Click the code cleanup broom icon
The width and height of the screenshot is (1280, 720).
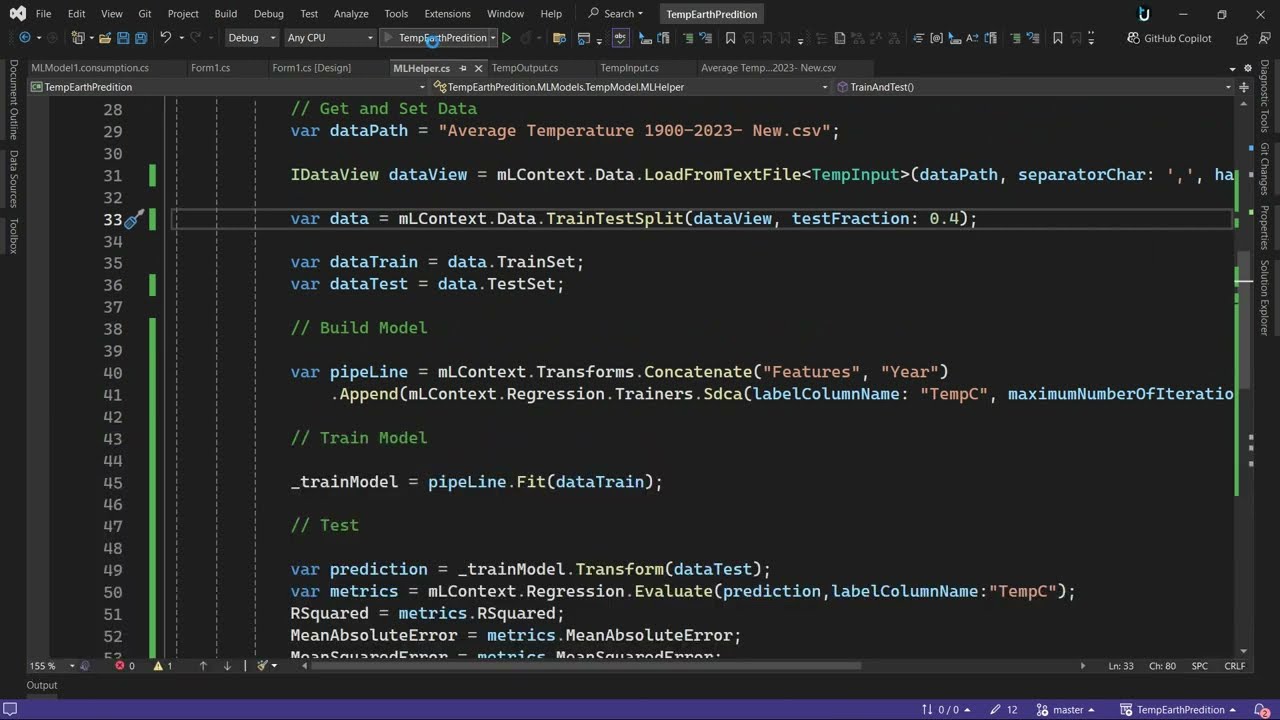262,666
